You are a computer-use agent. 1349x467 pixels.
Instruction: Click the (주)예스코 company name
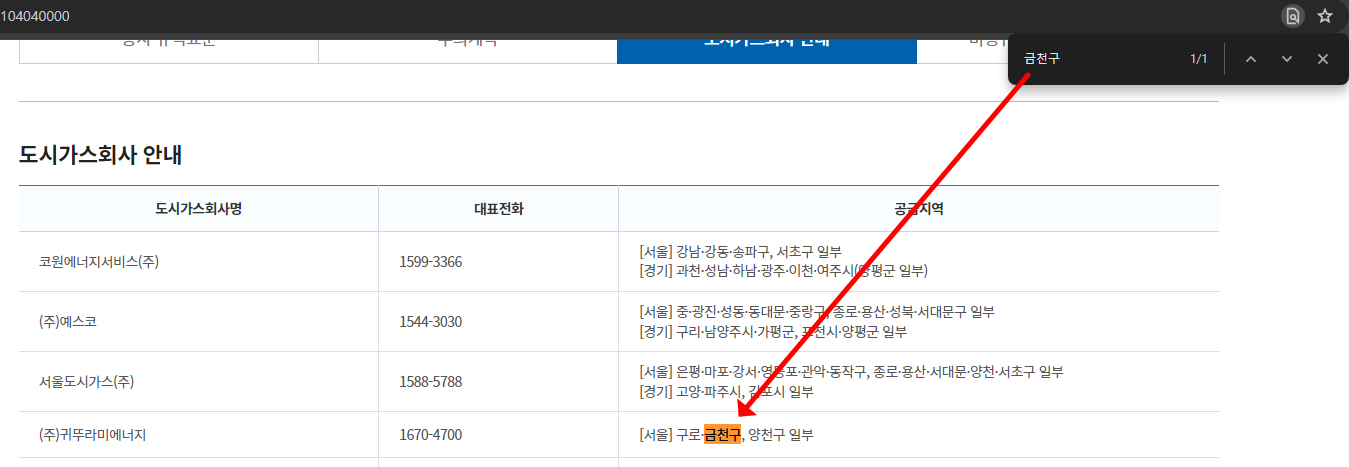click(x=68, y=322)
